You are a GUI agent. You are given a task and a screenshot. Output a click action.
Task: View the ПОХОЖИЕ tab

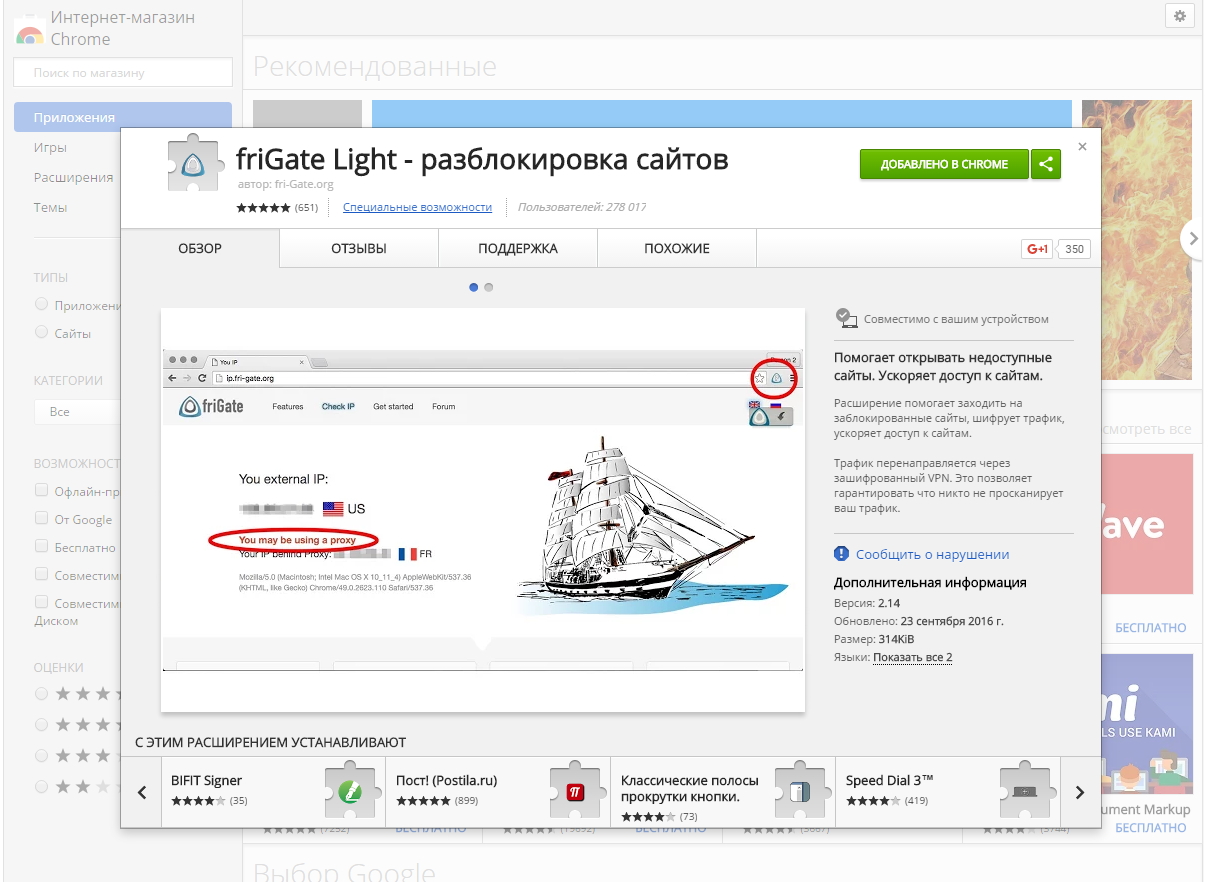[677, 248]
